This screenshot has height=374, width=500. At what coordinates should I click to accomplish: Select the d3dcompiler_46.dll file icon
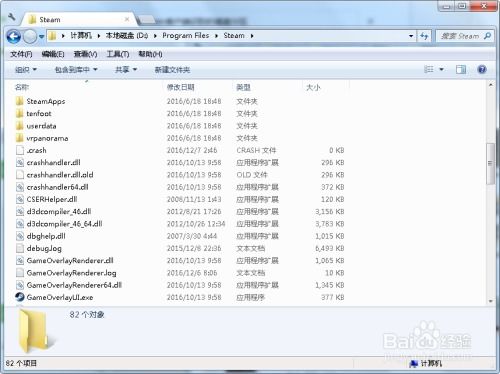coord(20,211)
